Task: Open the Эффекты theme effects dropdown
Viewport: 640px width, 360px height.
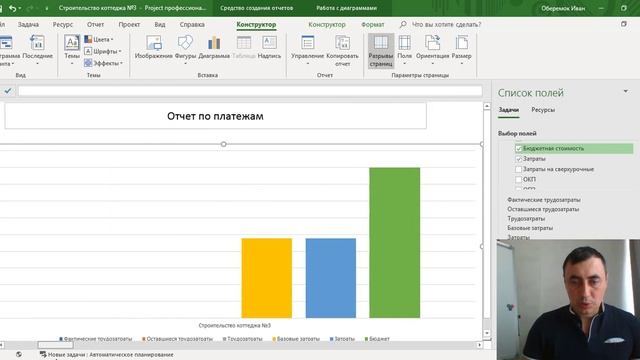Action: click(103, 63)
